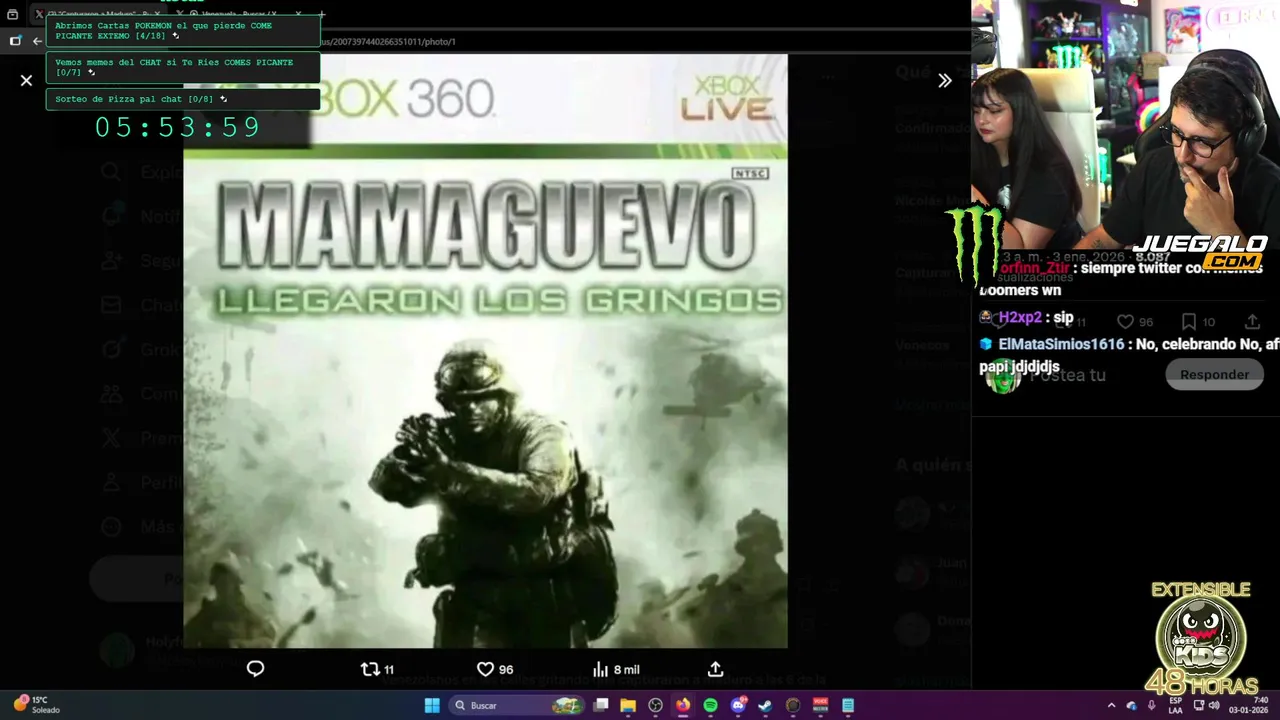This screenshot has width=1280, height=720.
Task: Switch to Firefox on the taskbar
Action: click(x=683, y=705)
